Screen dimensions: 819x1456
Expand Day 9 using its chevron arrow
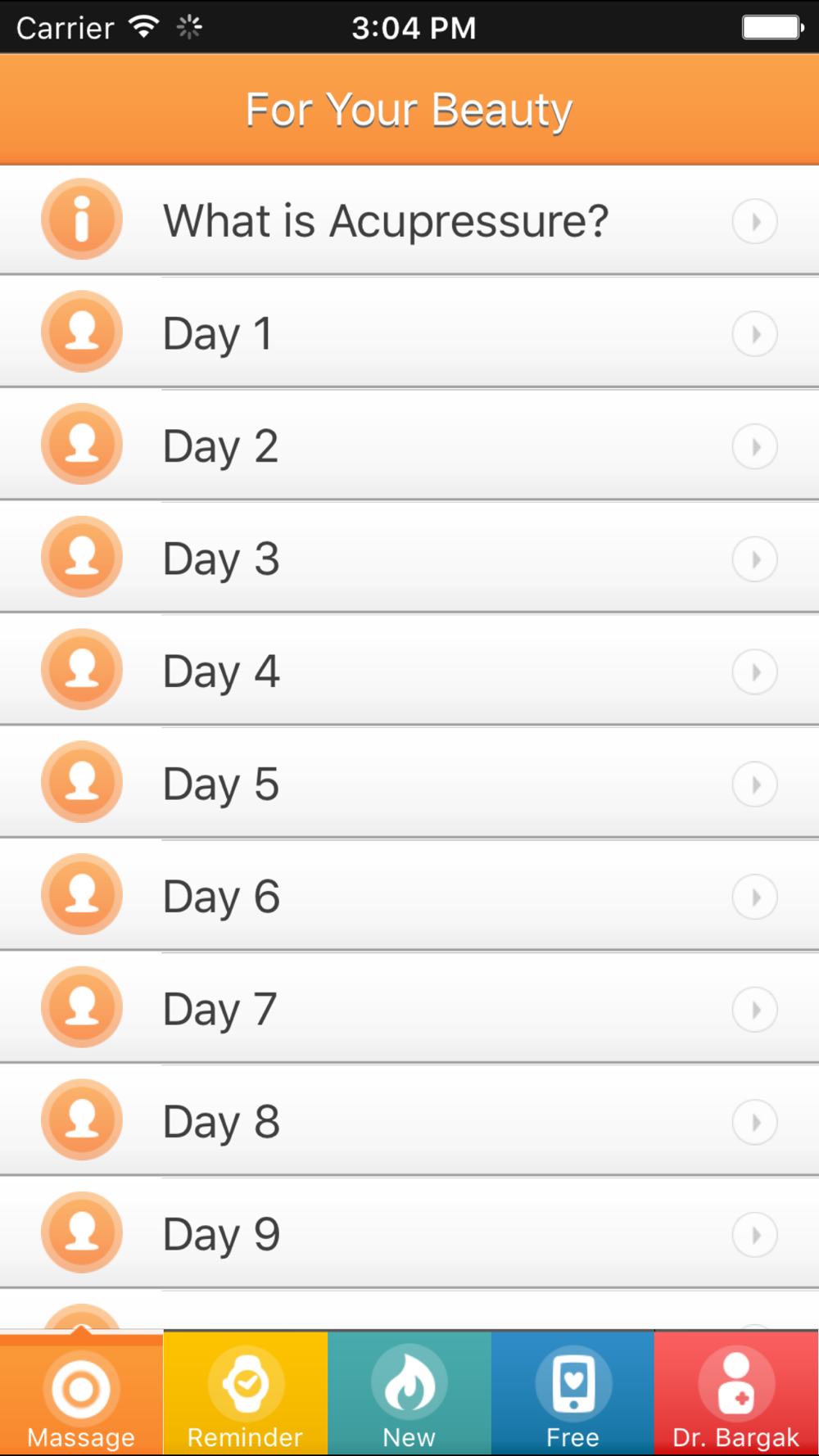pos(754,1235)
